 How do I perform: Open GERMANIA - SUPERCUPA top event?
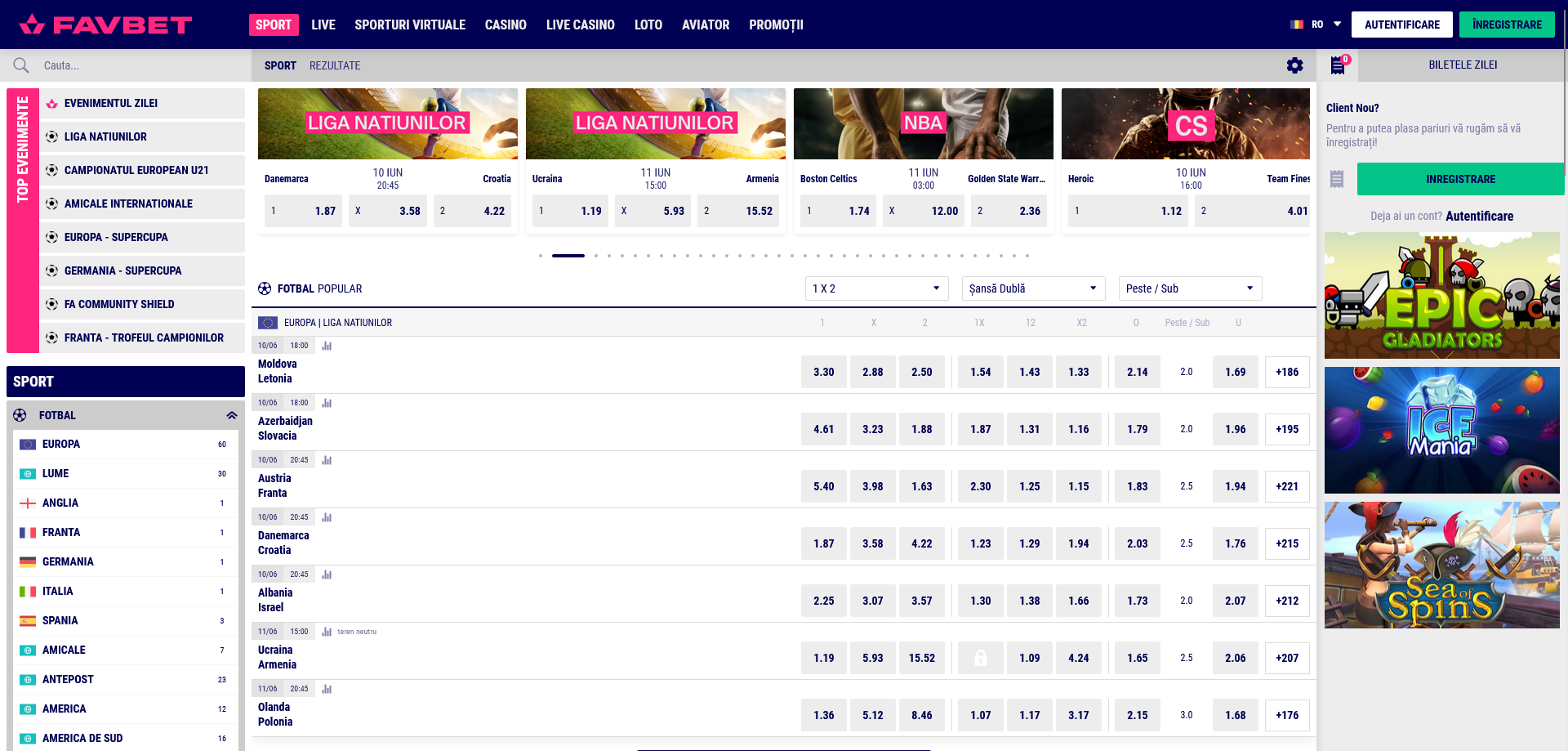142,270
